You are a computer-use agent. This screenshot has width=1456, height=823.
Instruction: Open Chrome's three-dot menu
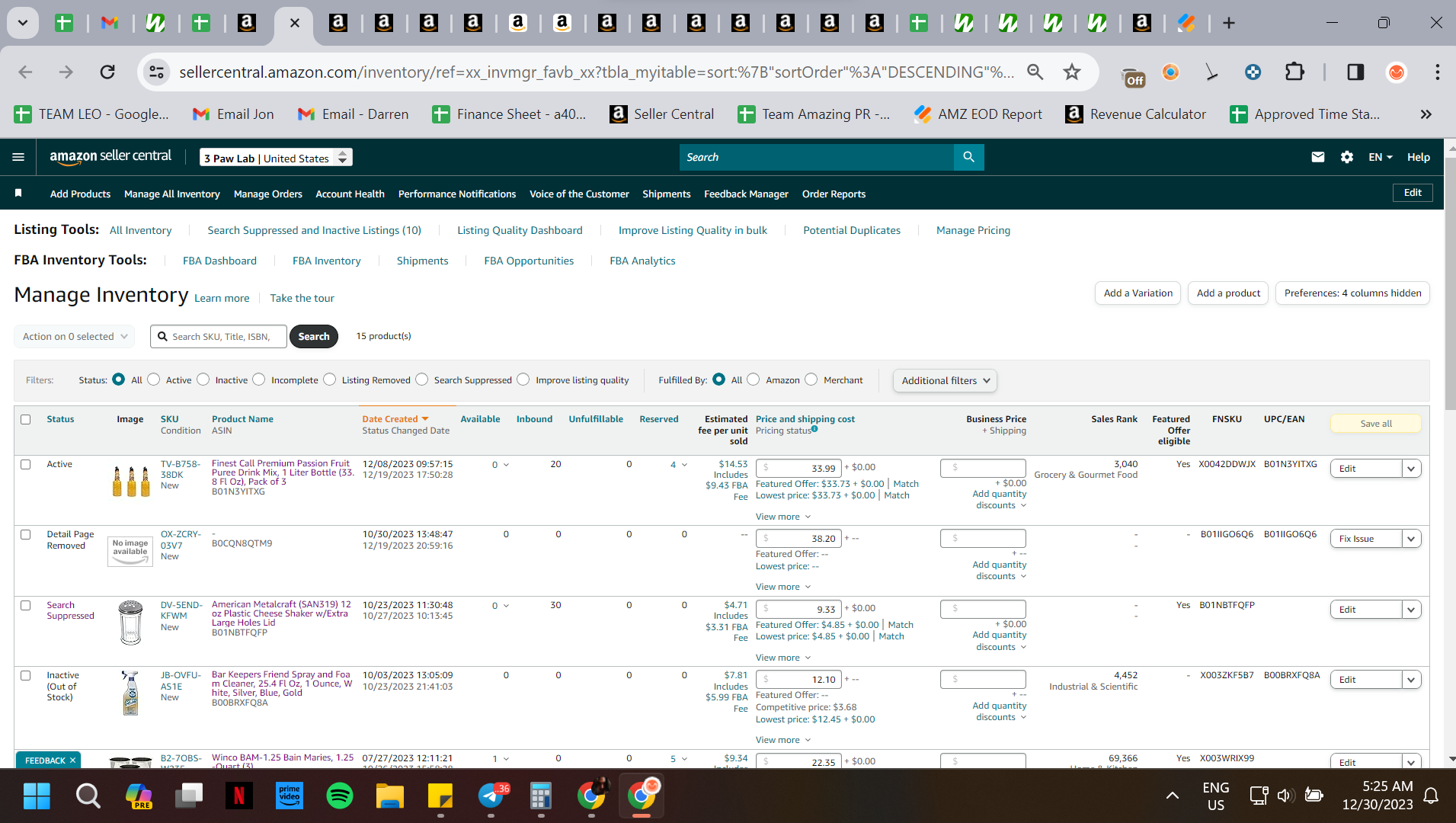[x=1437, y=72]
